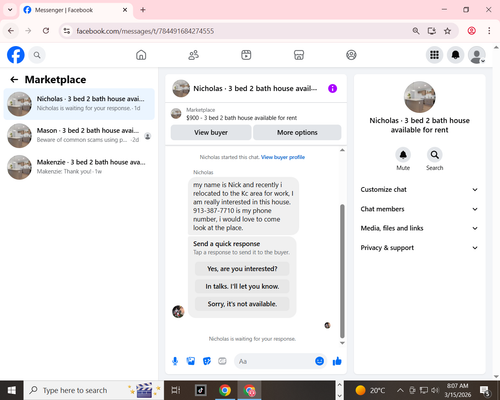This screenshot has height=400, width=500.
Task: Send quick response 'Yes, are you interested?'
Action: [242, 269]
